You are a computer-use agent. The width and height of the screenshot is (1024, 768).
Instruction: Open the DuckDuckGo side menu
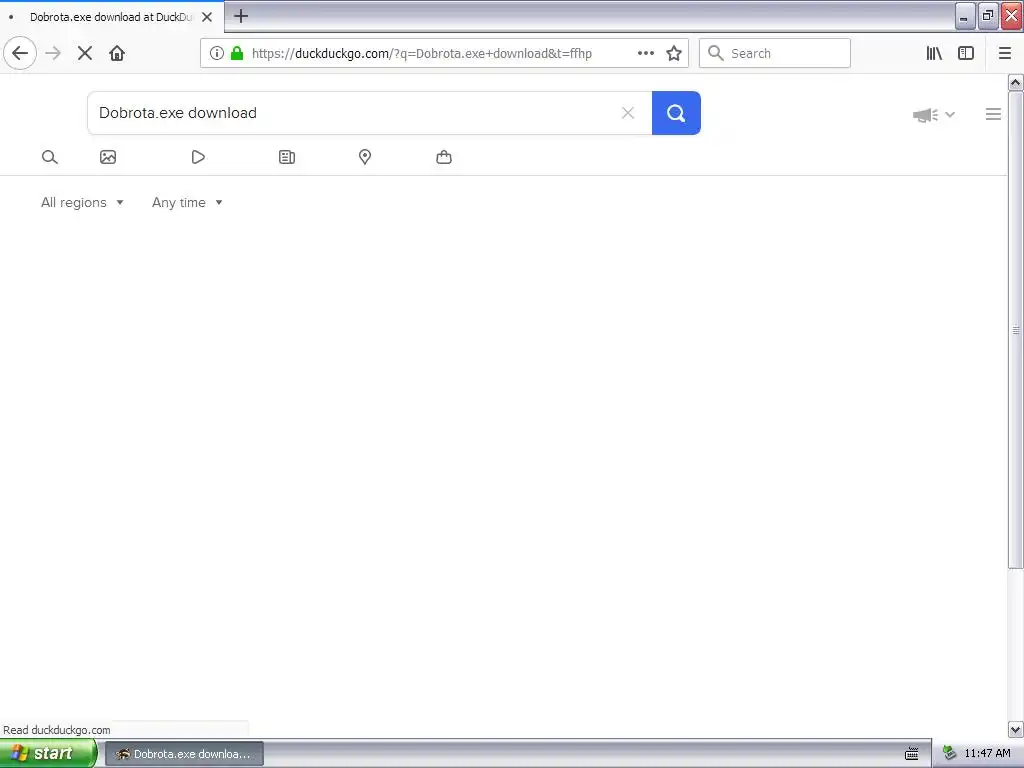coord(993,114)
